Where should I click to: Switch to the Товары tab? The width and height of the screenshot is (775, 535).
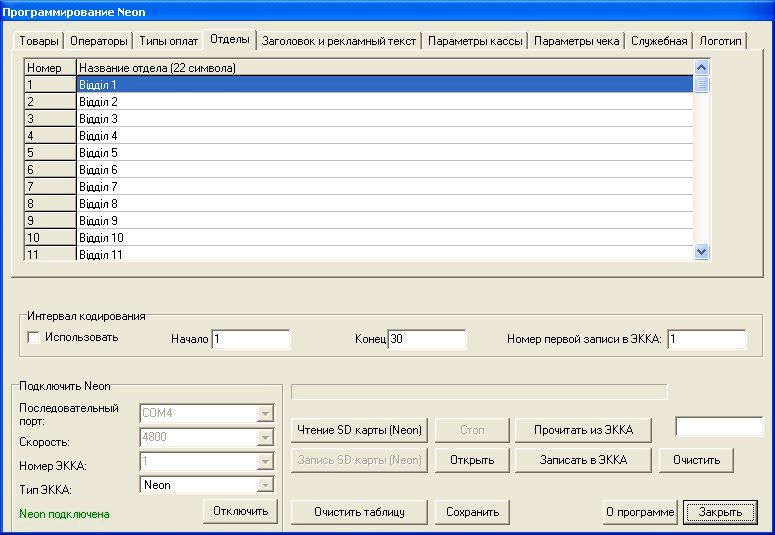point(39,41)
